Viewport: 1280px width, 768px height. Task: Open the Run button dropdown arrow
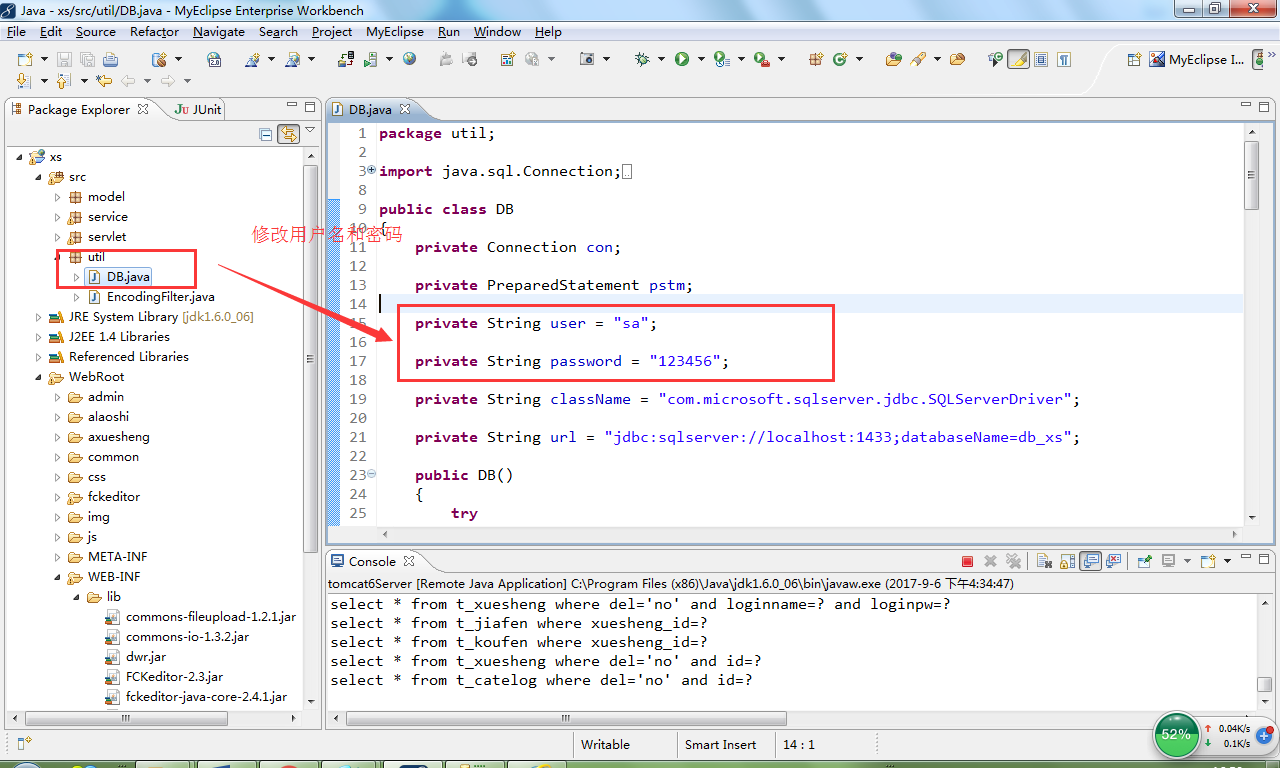click(x=701, y=60)
